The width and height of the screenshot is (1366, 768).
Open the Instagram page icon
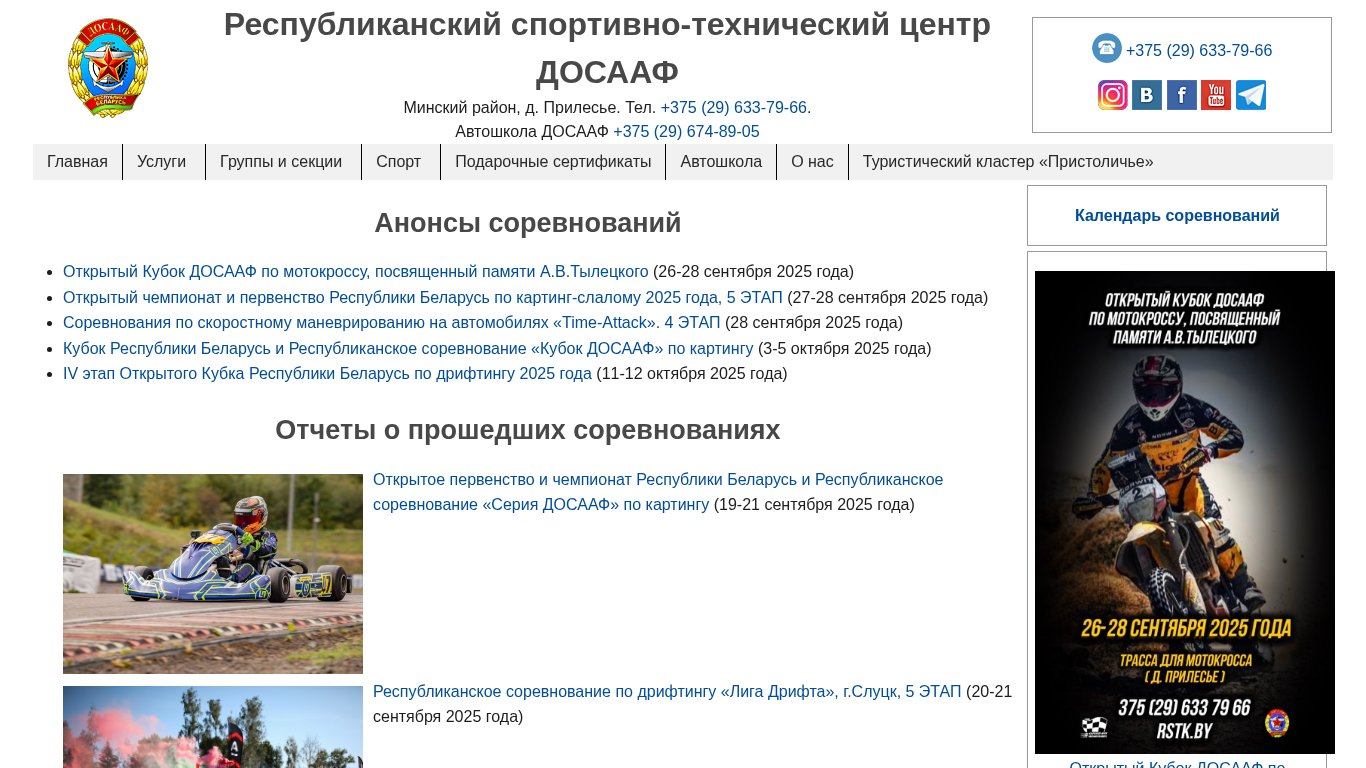tap(1113, 95)
